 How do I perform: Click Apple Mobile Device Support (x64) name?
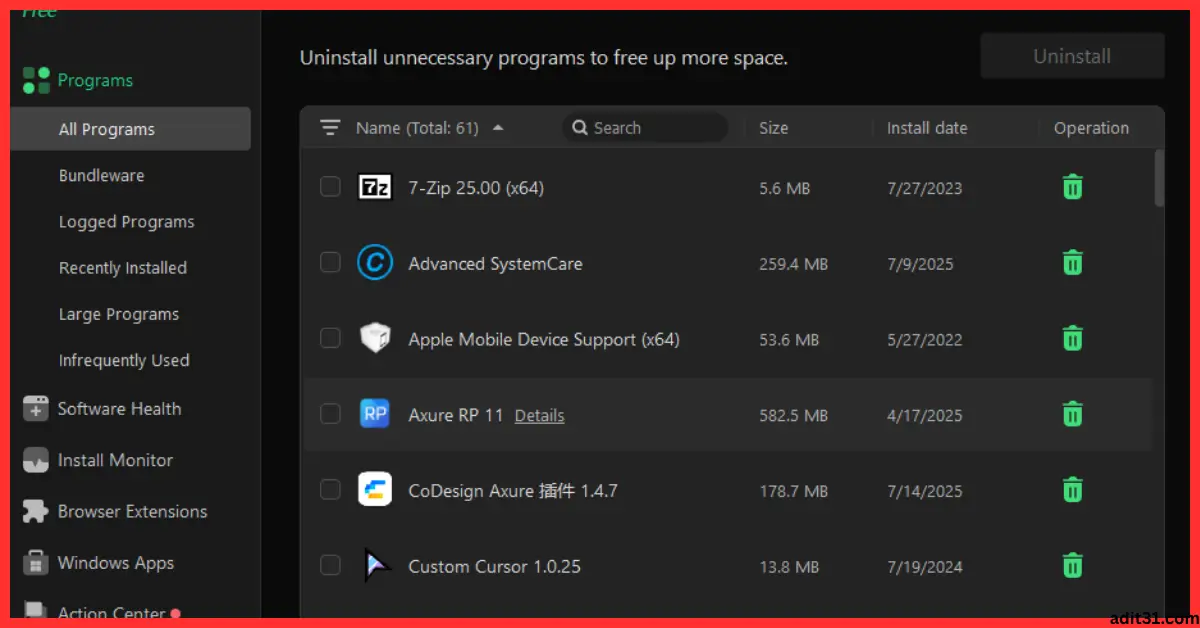[544, 340]
